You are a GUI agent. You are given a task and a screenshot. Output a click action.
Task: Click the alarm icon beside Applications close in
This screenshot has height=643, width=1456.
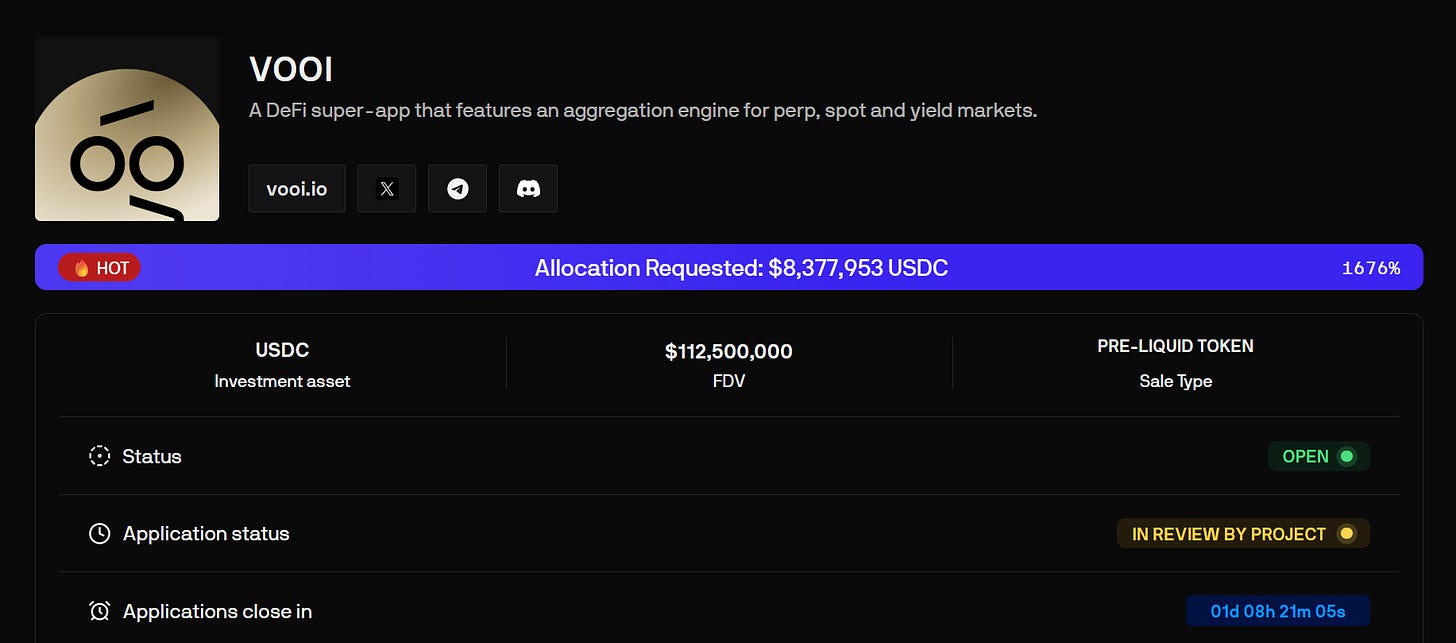(99, 611)
